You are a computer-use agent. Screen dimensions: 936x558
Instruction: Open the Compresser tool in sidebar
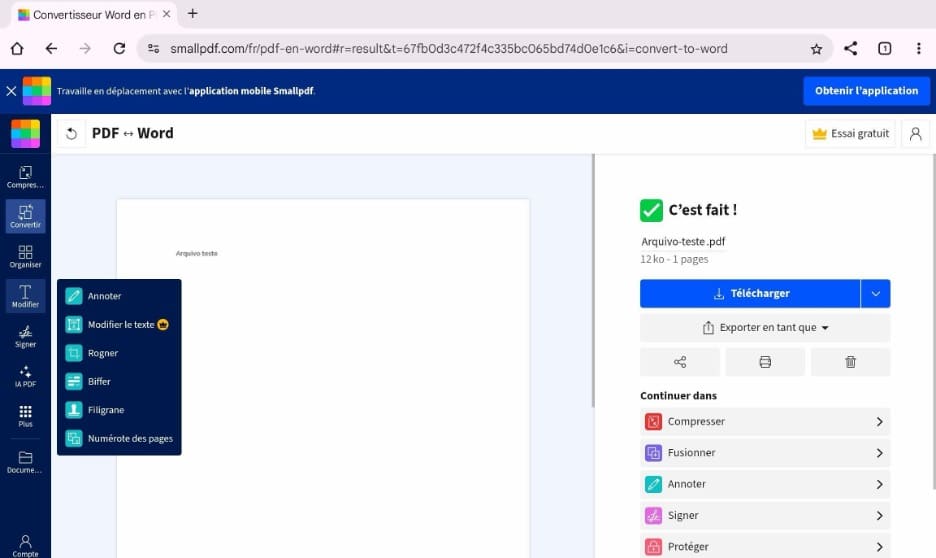[x=25, y=177]
